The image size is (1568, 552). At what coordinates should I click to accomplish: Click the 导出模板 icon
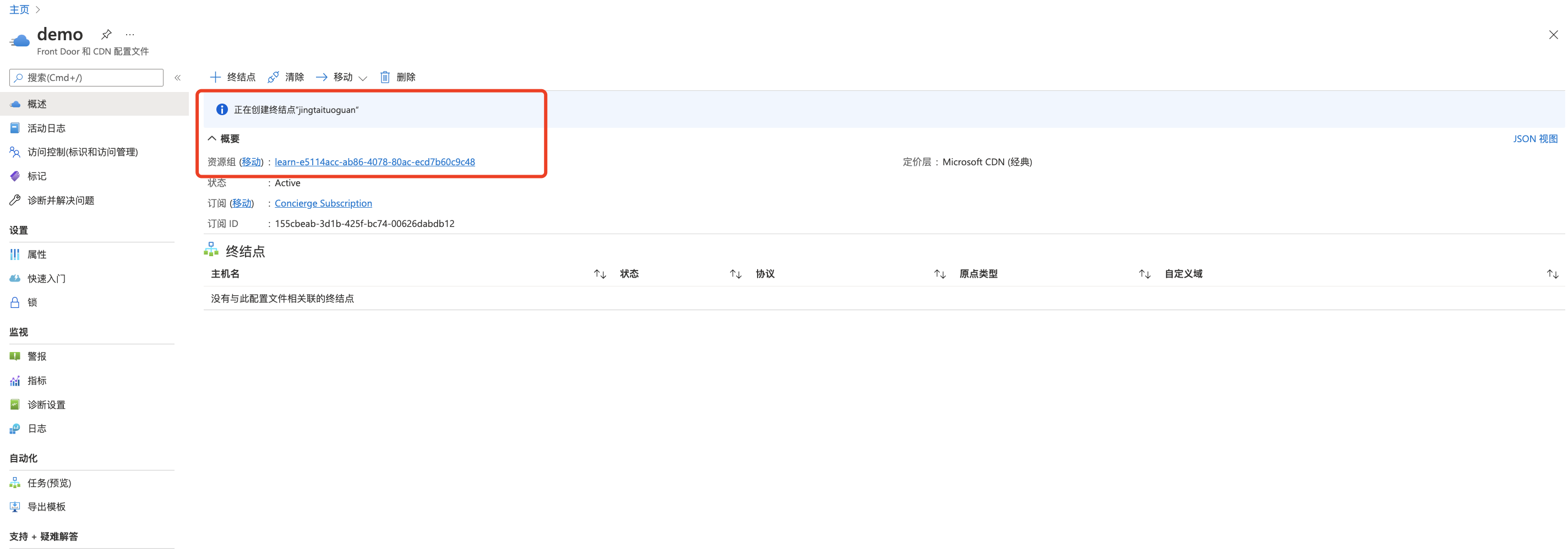15,507
